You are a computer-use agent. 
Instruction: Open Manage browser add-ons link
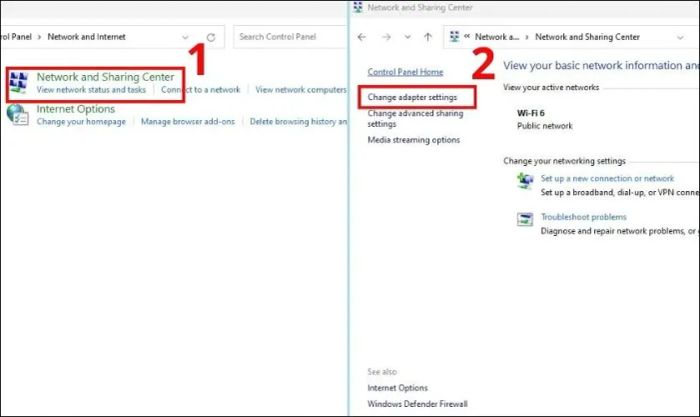pyautogui.click(x=188, y=121)
